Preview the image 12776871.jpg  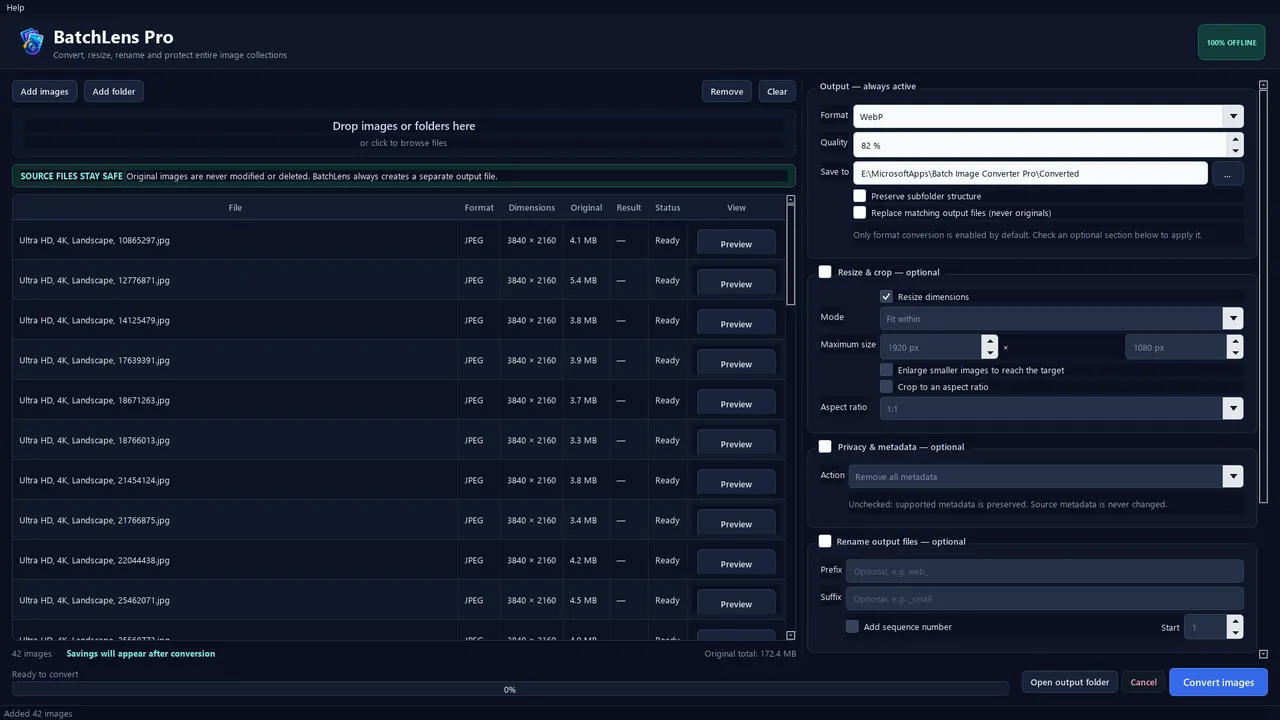pyautogui.click(x=736, y=284)
